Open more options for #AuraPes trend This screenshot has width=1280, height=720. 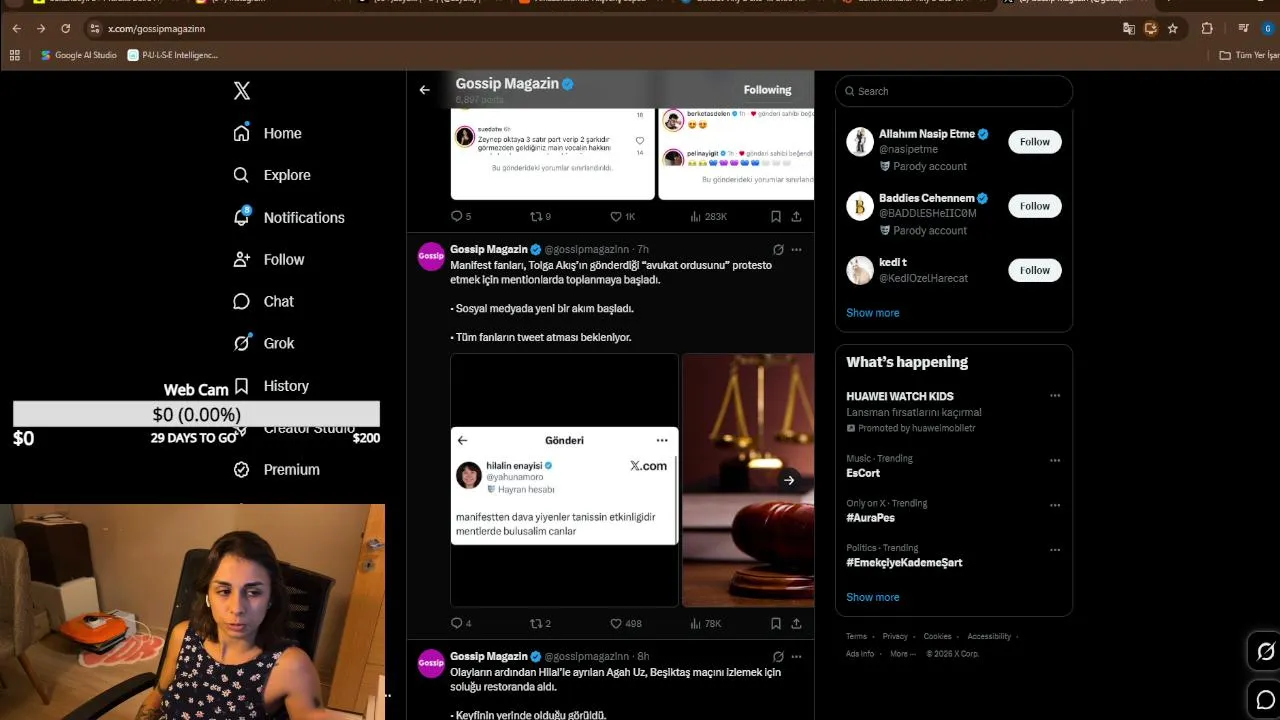pyautogui.click(x=1055, y=505)
